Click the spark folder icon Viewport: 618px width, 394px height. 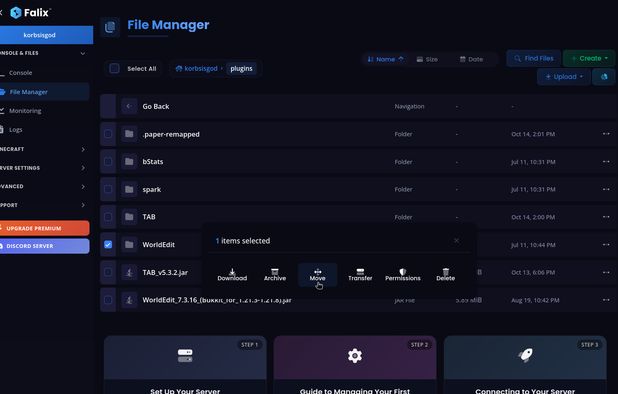tap(129, 189)
